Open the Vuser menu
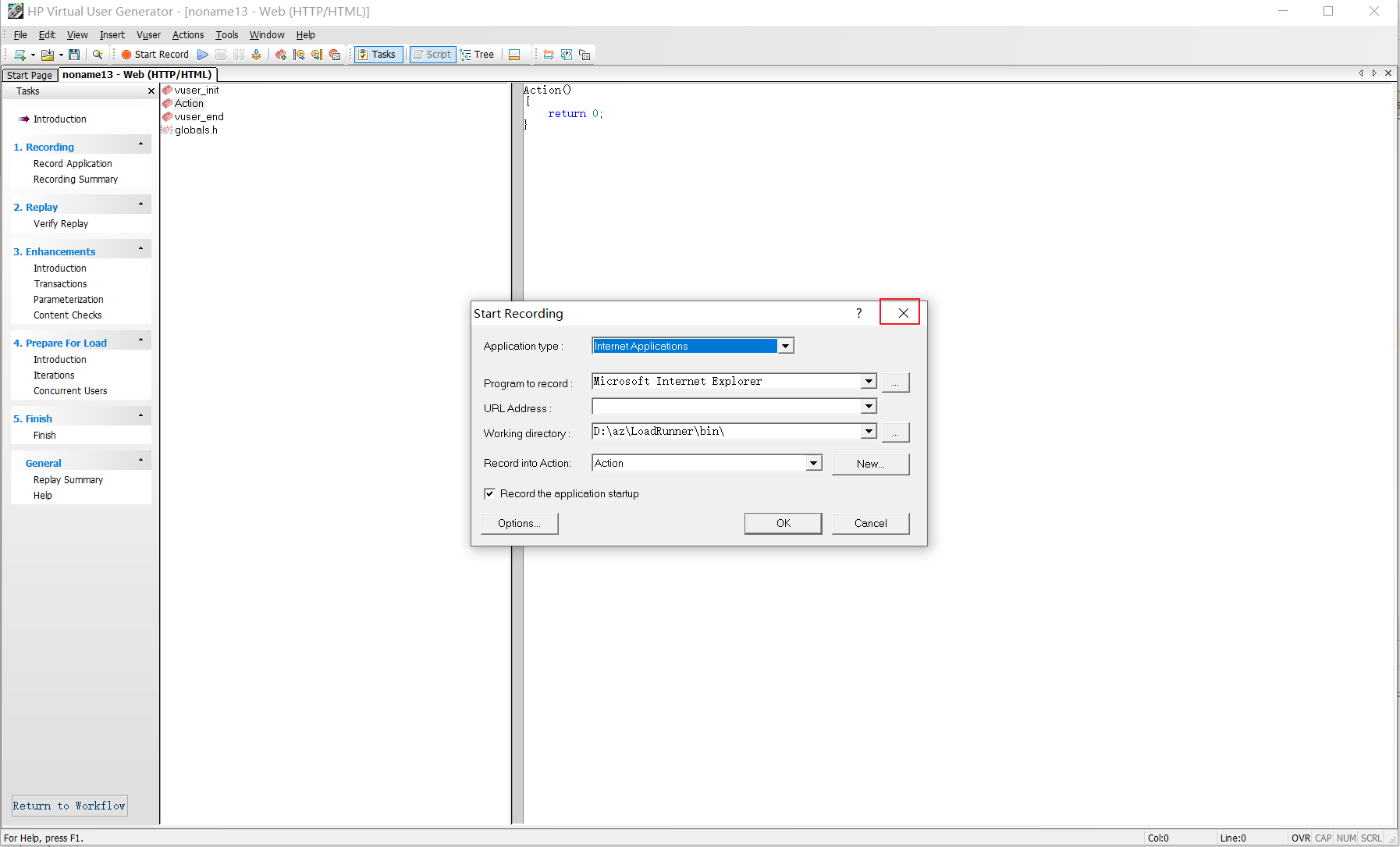 click(148, 35)
